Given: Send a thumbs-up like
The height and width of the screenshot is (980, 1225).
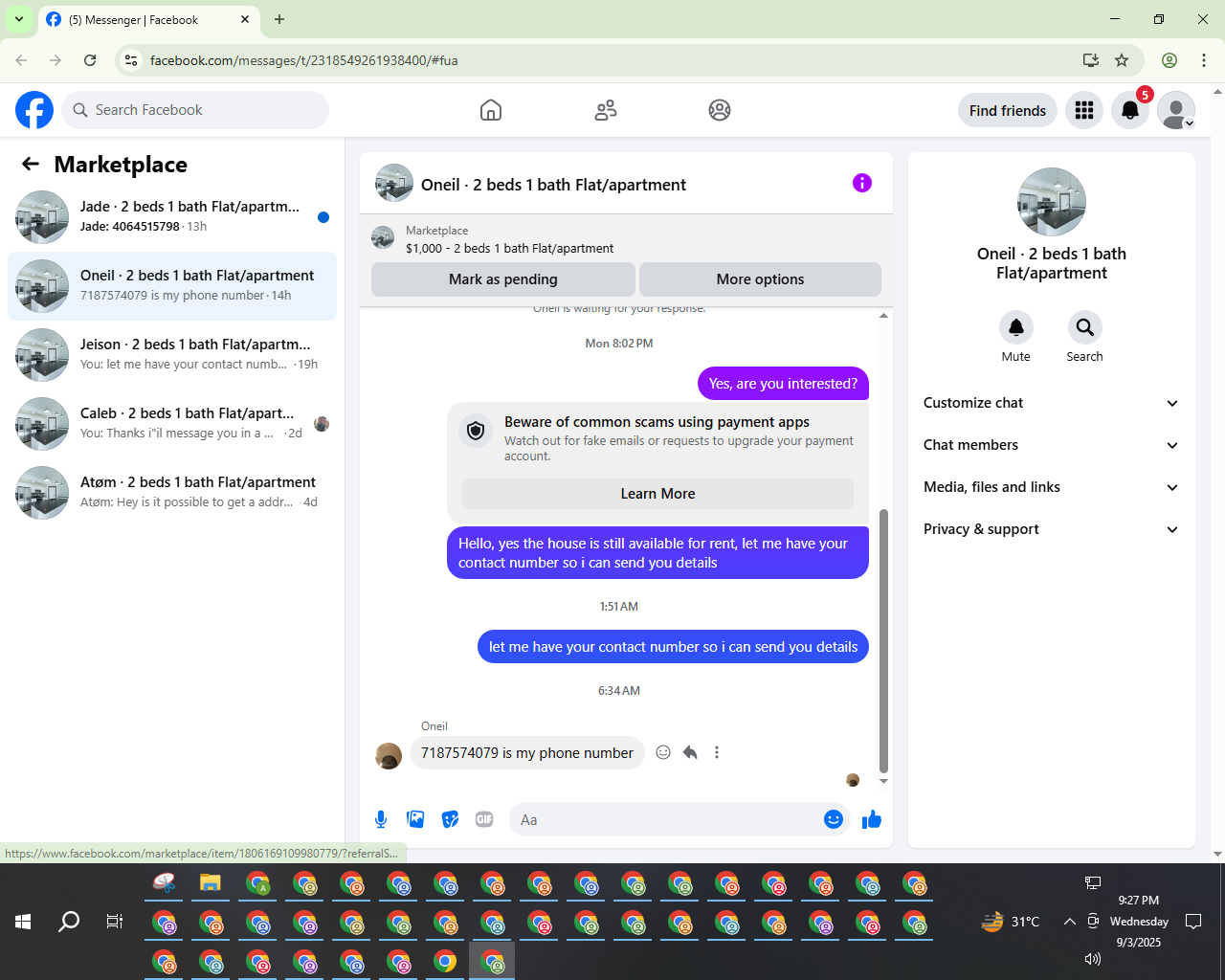Looking at the screenshot, I should [x=871, y=819].
